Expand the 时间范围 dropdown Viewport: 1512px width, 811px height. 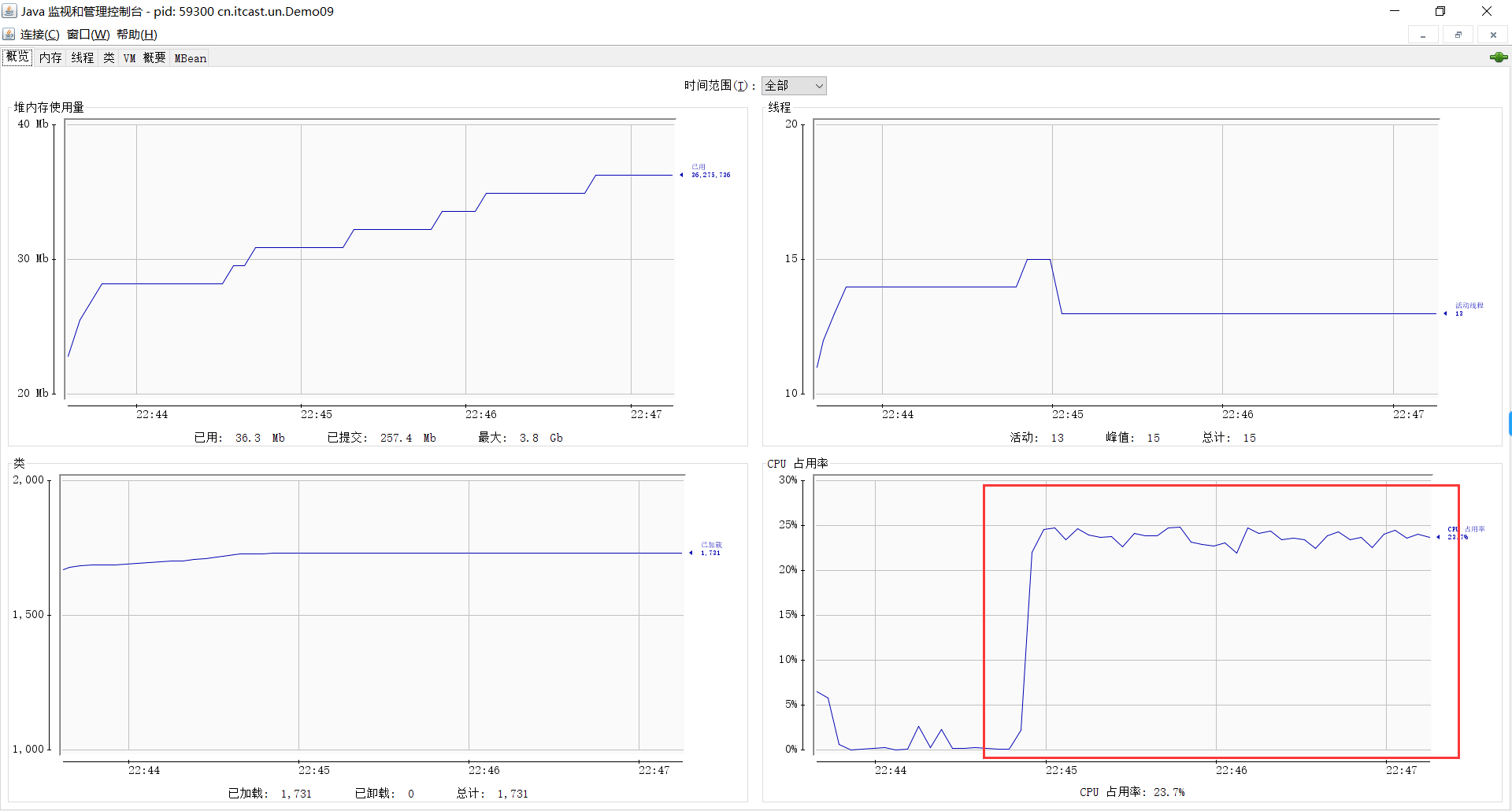pyautogui.click(x=794, y=86)
